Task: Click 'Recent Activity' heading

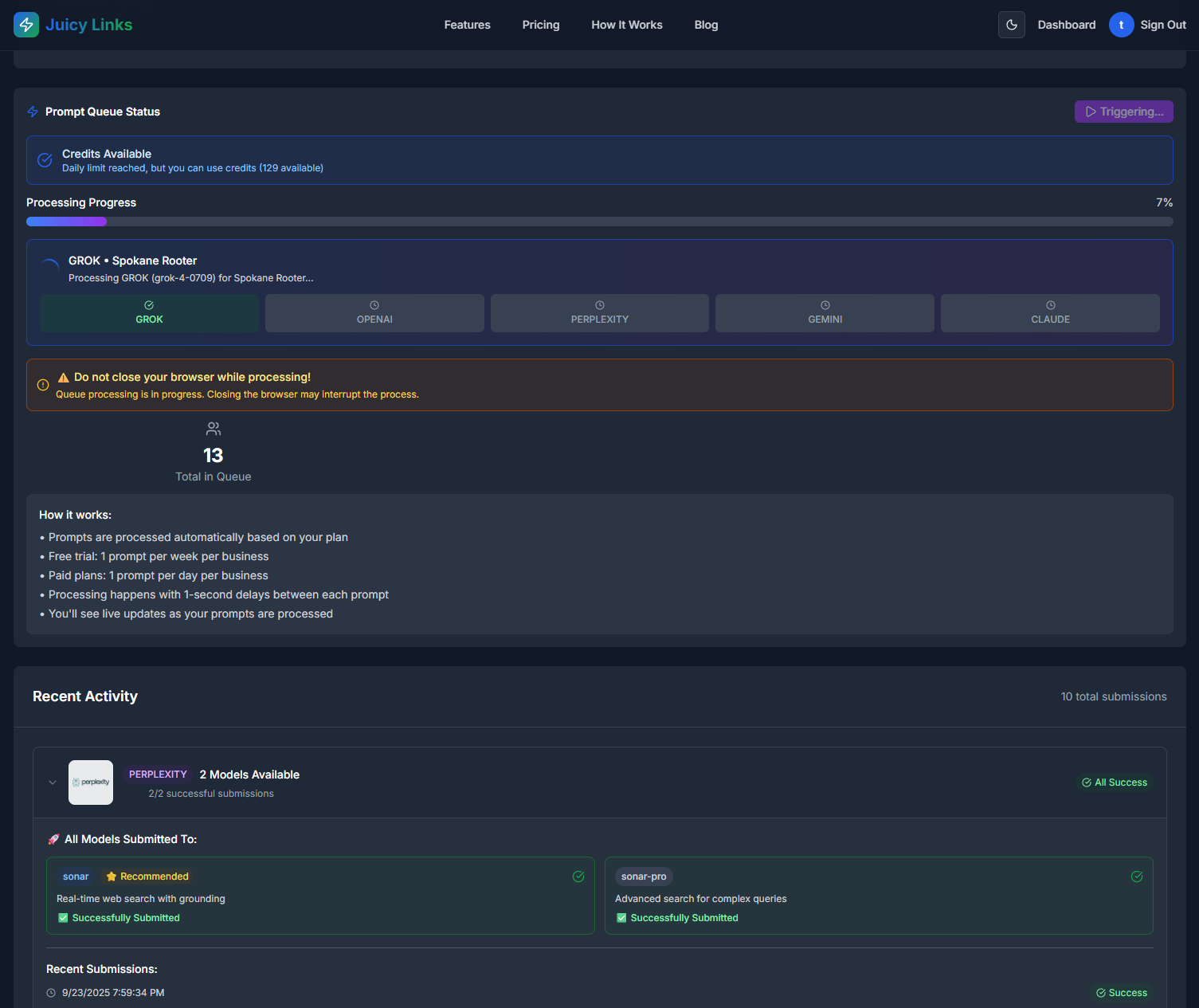Action: point(85,696)
